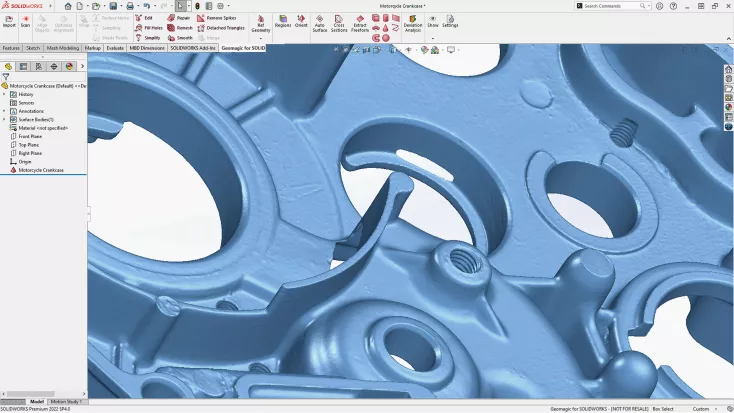Select Front Plane in feature tree
The image size is (734, 413).
click(x=29, y=136)
